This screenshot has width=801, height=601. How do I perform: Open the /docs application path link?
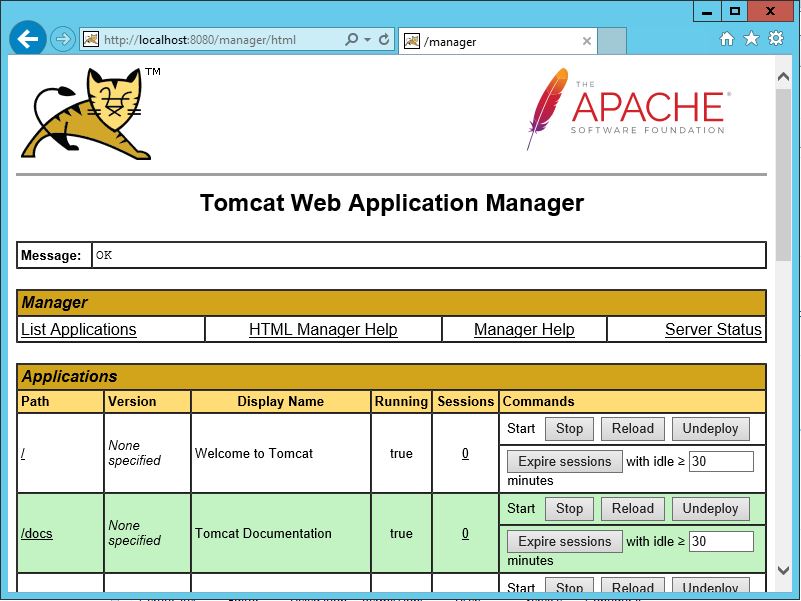point(37,533)
